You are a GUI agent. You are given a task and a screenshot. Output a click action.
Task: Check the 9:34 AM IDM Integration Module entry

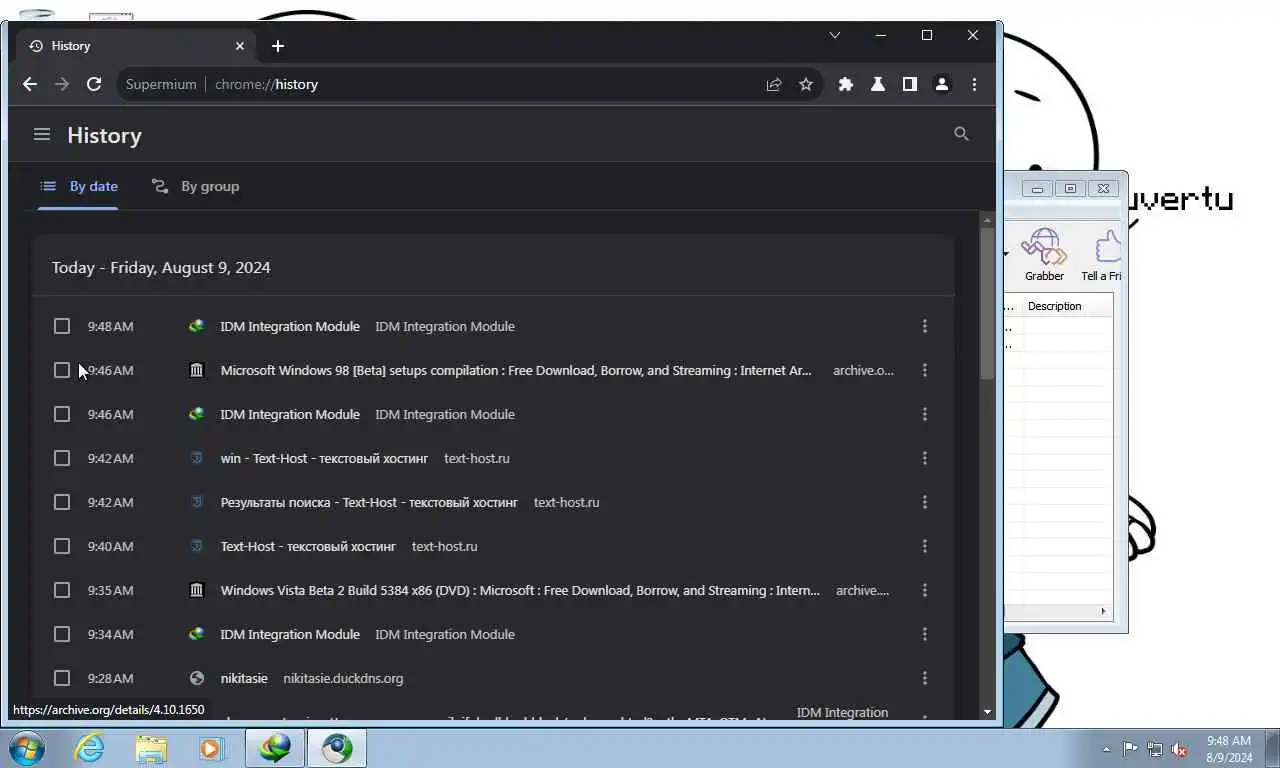click(x=62, y=634)
